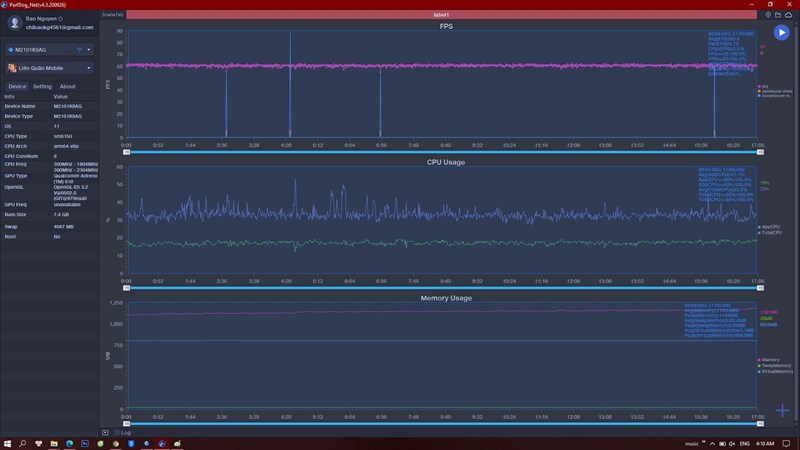Start recording with the blue play button
The width and height of the screenshot is (800, 450).
tap(781, 33)
